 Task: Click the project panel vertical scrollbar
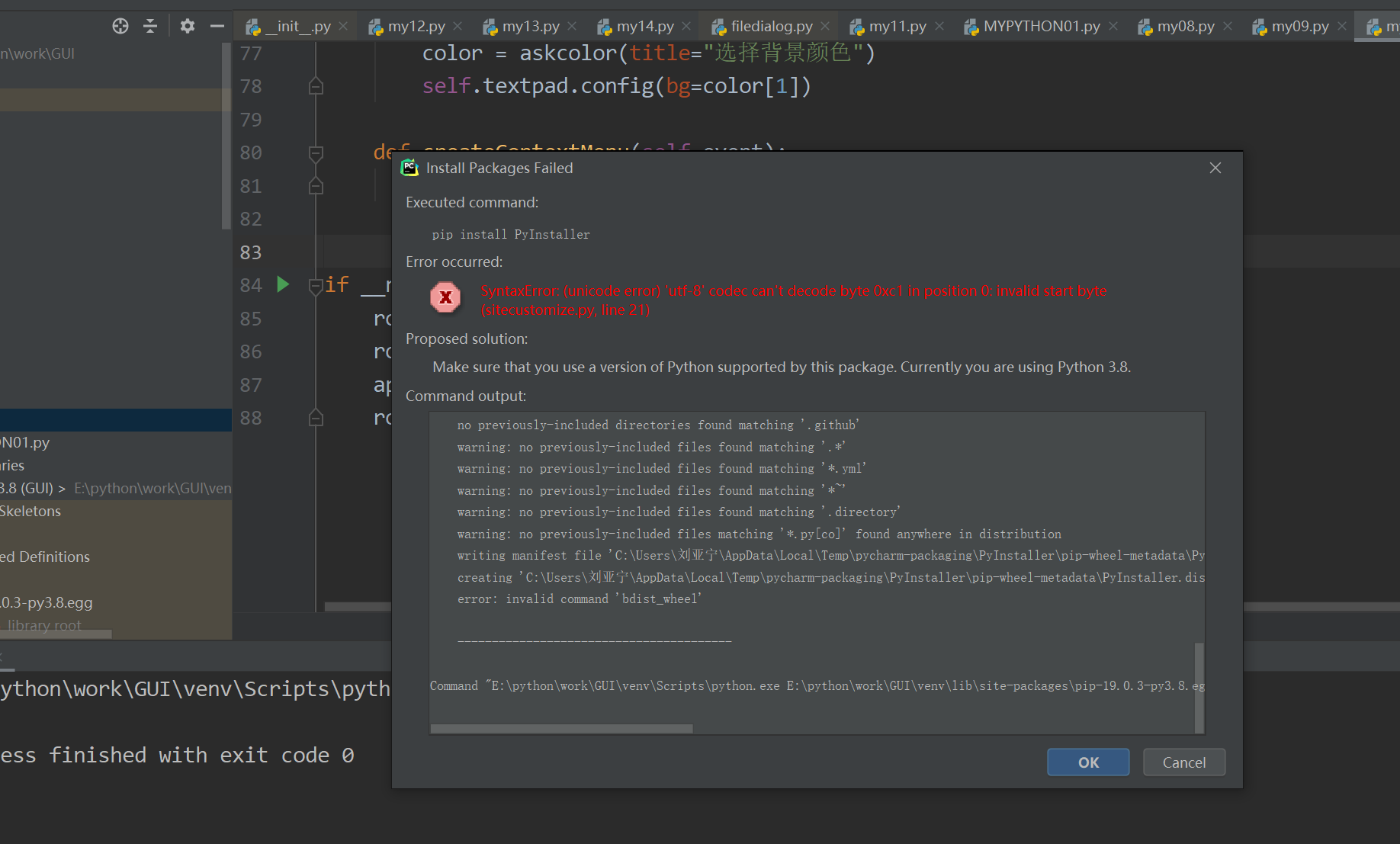click(226, 136)
